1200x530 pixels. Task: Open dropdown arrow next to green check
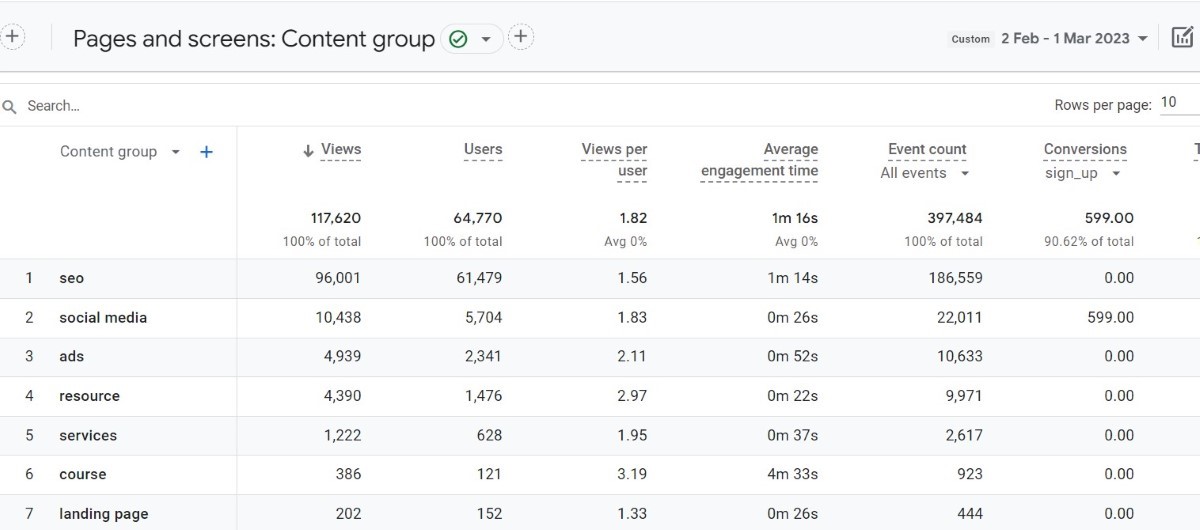coord(486,39)
